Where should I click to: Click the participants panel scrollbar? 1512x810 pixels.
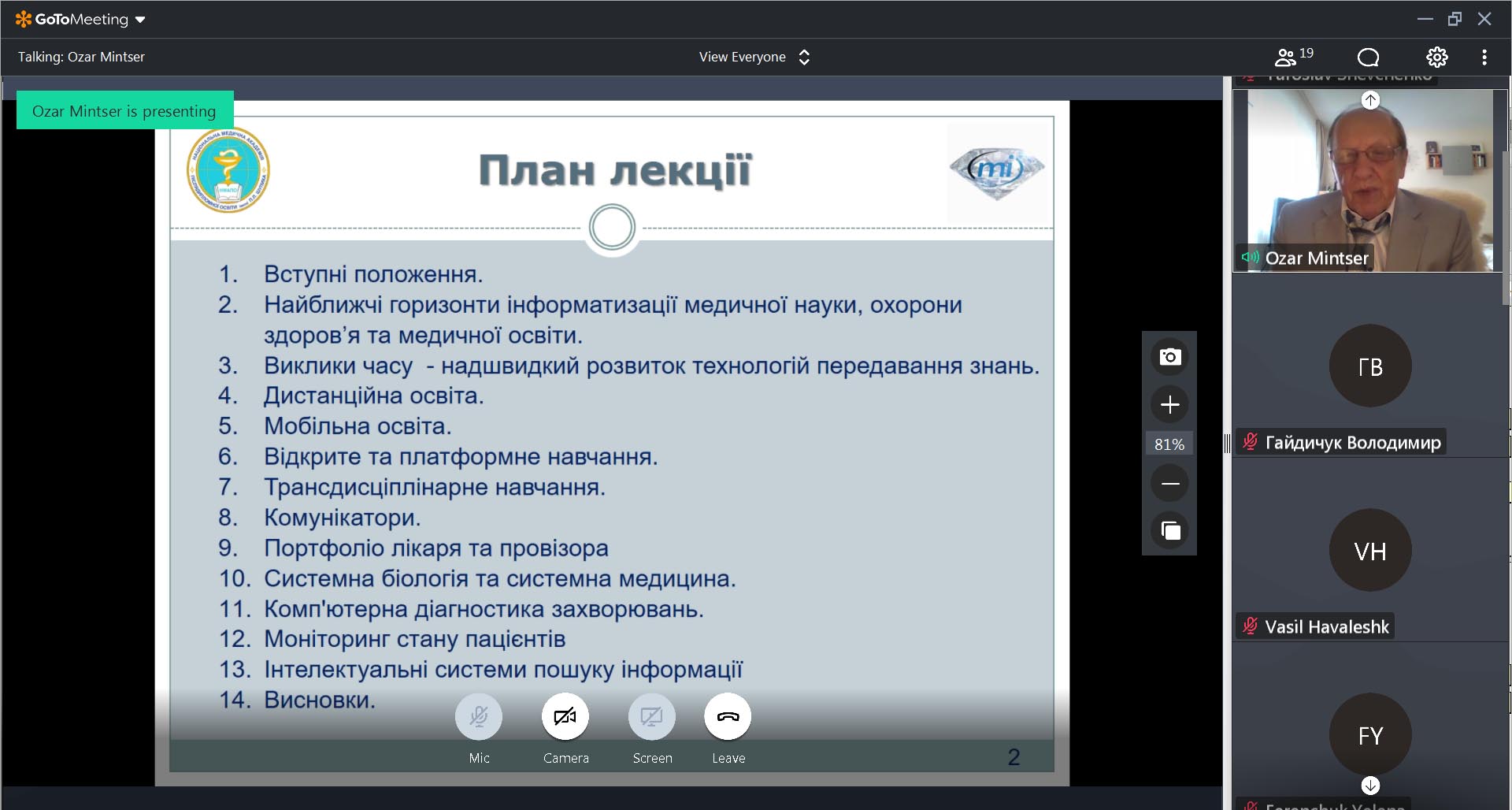(1506, 229)
